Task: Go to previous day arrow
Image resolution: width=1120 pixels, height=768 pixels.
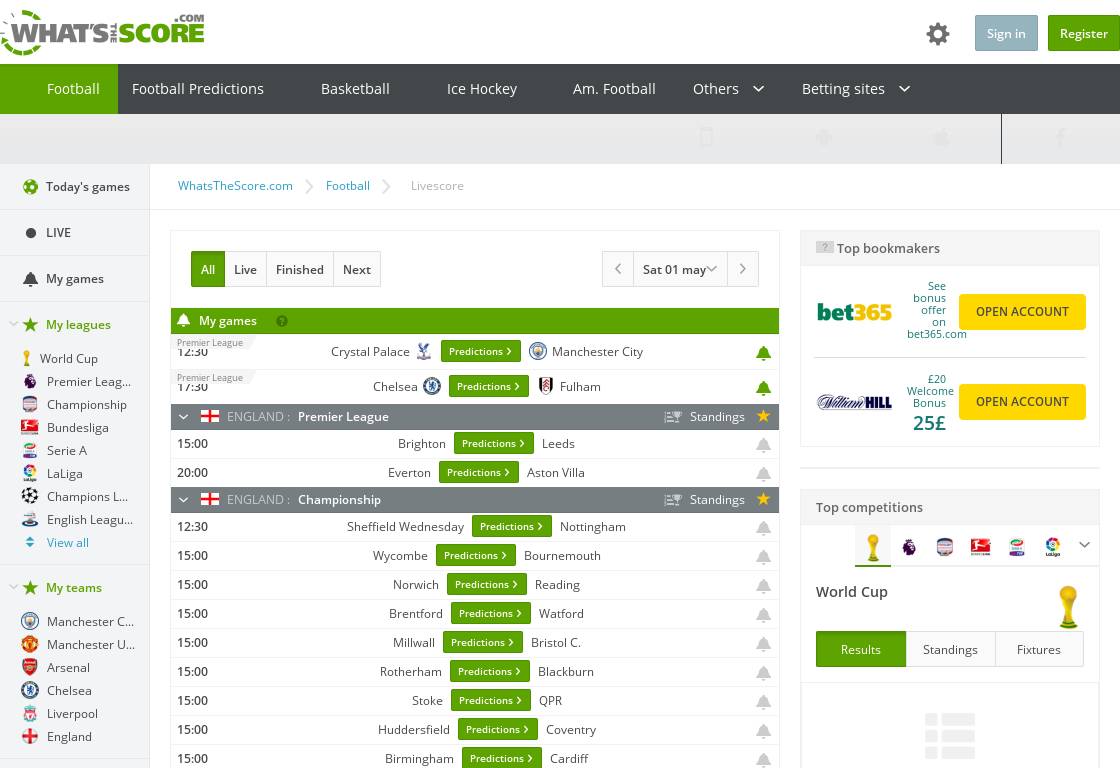Action: point(618,269)
